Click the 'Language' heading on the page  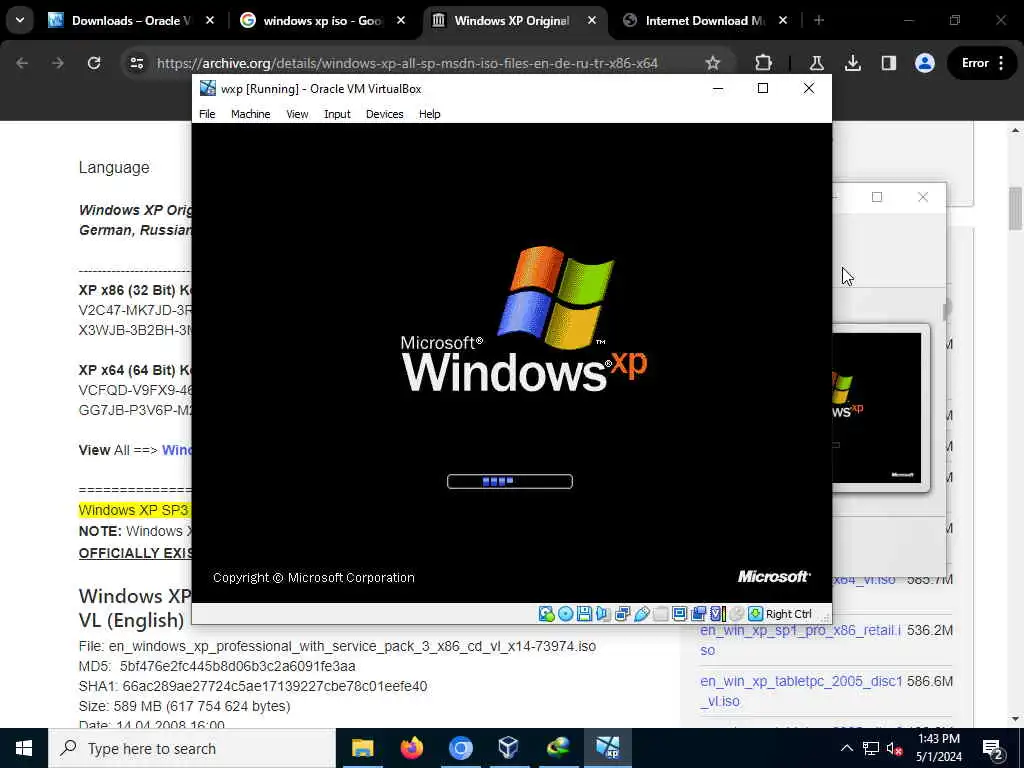tap(114, 167)
